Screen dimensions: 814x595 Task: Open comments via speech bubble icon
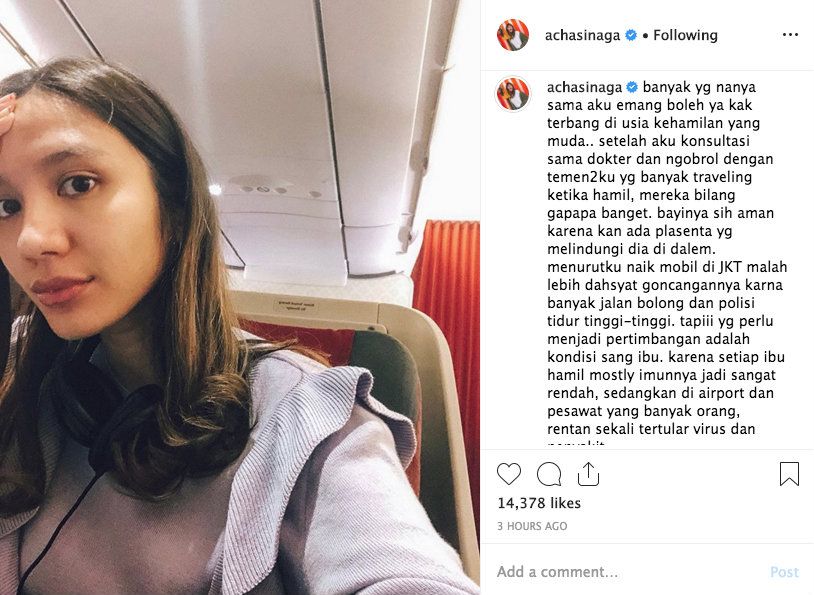click(x=549, y=474)
